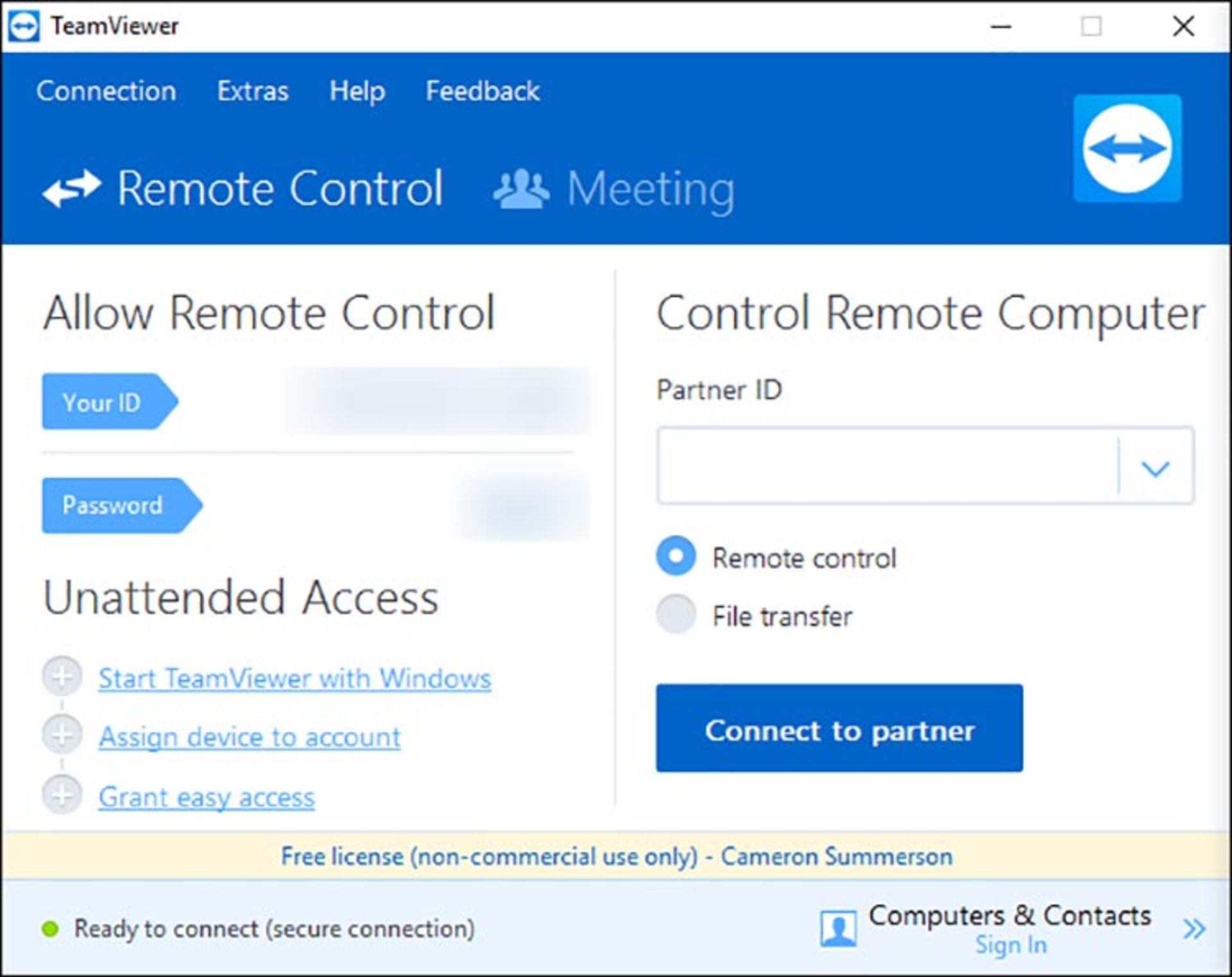Expand Computers & Contacts with double chevron
Viewport: 1232px width, 977px height.
pyautogui.click(x=1193, y=928)
